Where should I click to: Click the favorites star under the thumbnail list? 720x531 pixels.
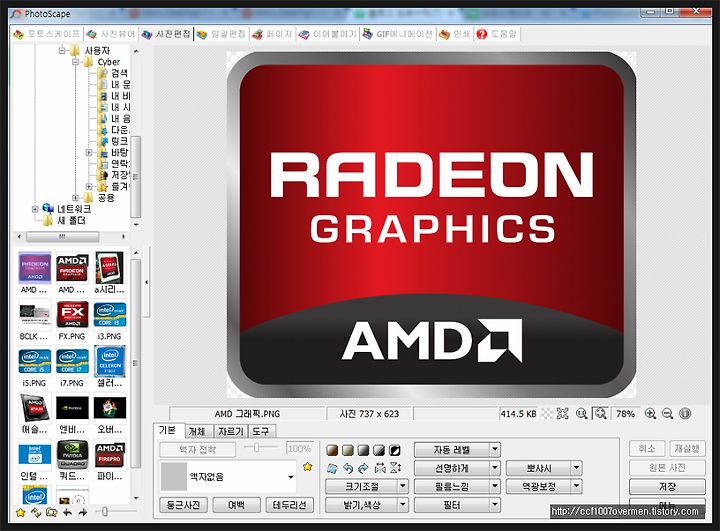[x=20, y=512]
